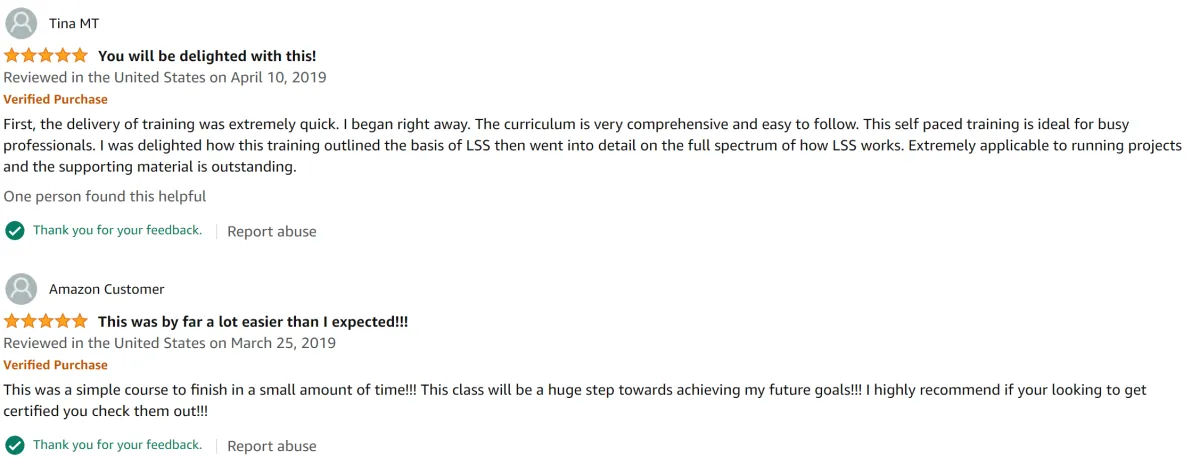Open Amazon Customer reviewer profile name
1200x458 pixels.
tap(106, 289)
